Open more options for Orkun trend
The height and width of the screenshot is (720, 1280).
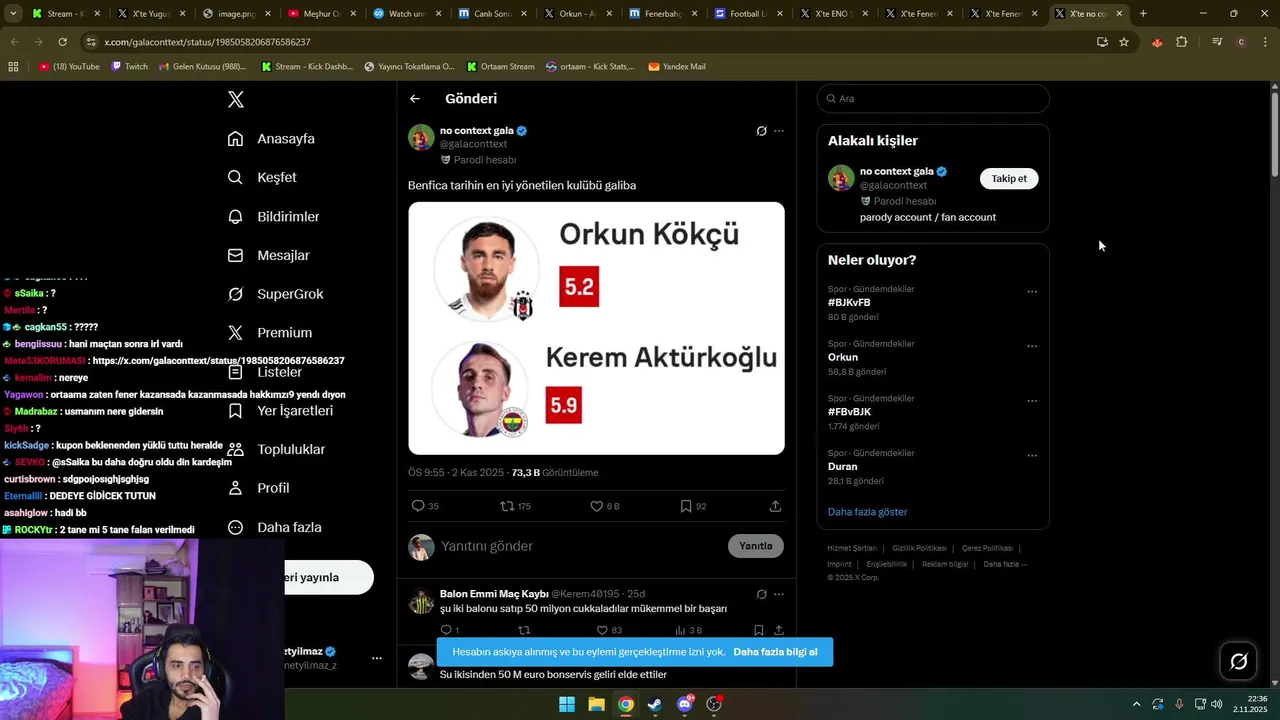coord(1032,347)
